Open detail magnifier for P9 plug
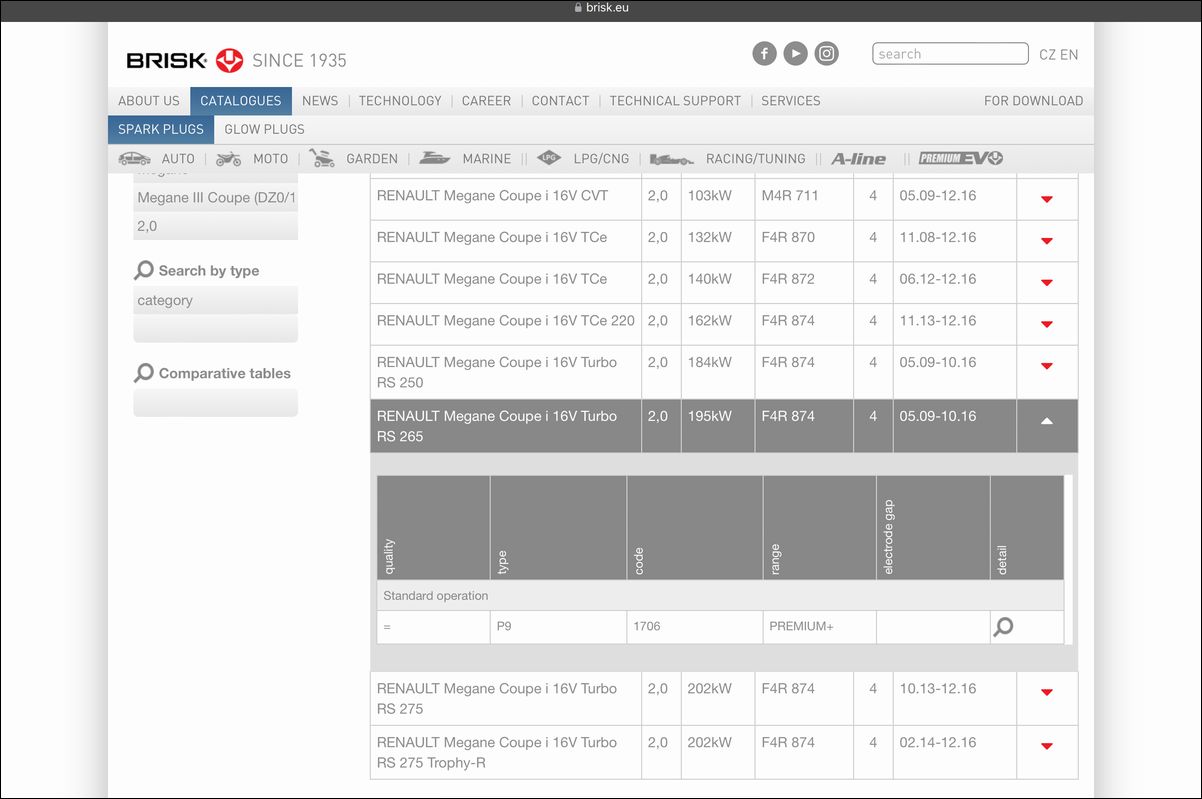Image resolution: width=1202 pixels, height=799 pixels. [x=1003, y=627]
